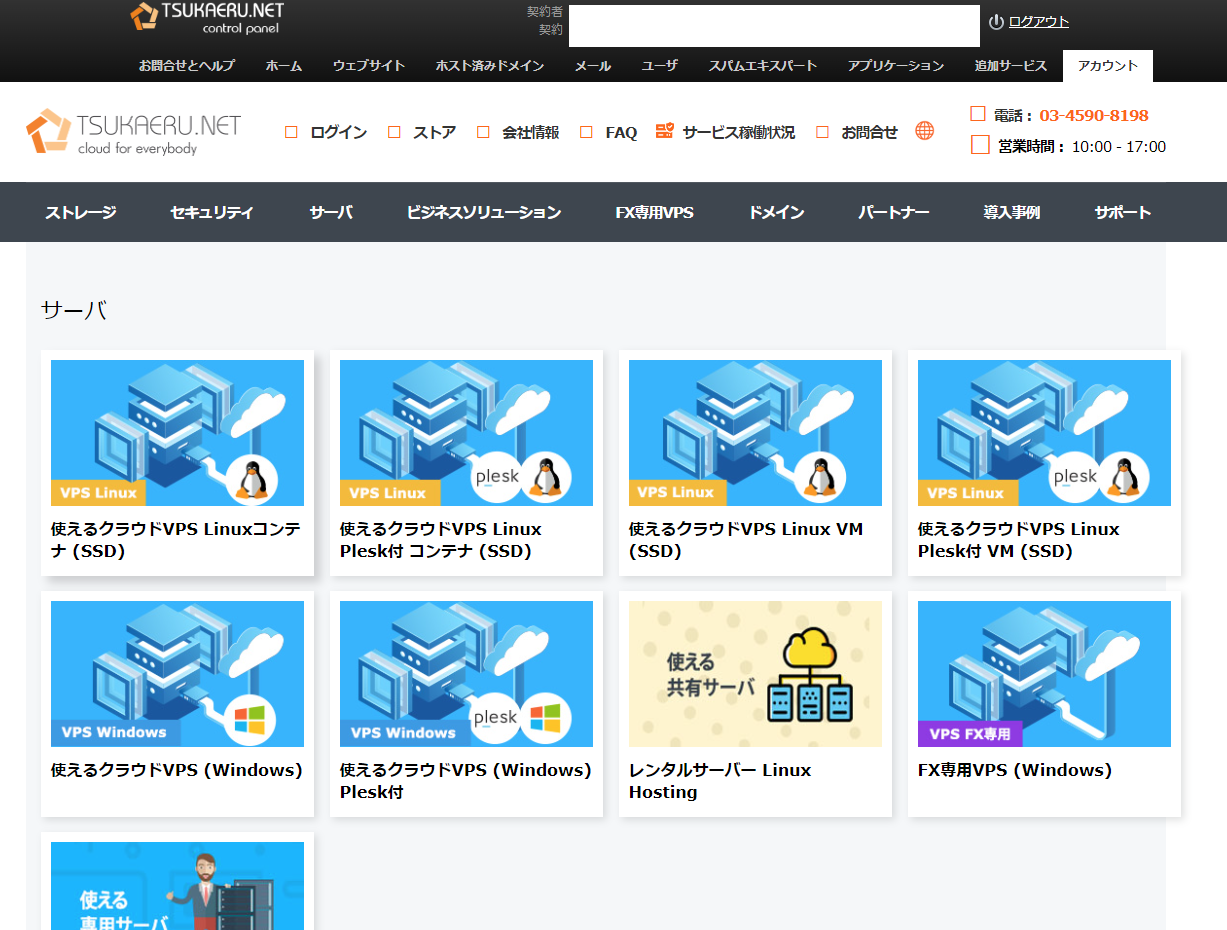1227x930 pixels.
Task: Select the アカウント tab
Action: pyautogui.click(x=1108, y=66)
